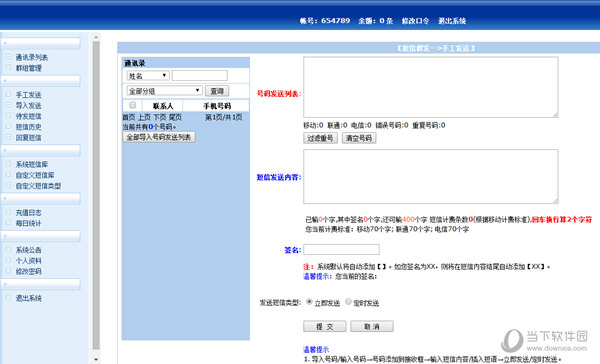The width and height of the screenshot is (600, 364).
Task: Collapse the sidebar section bar above 系统公告
Action: (x=41, y=236)
